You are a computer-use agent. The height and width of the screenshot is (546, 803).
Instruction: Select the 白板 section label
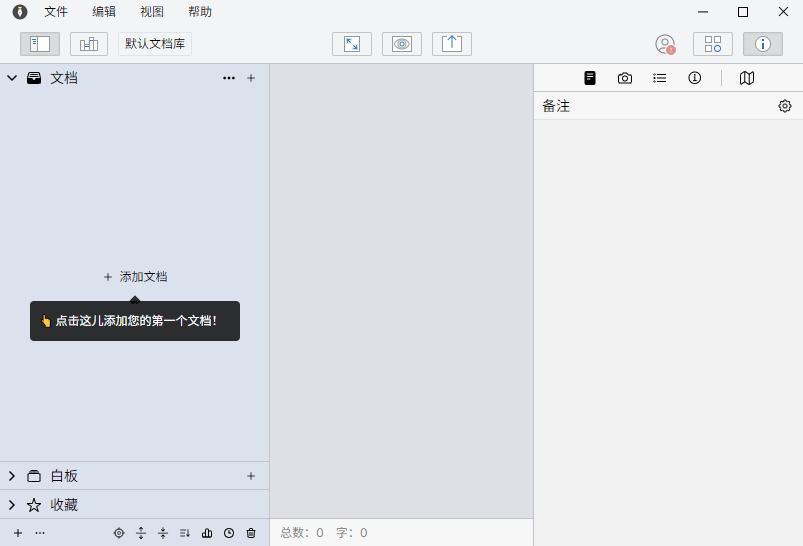click(x=64, y=476)
